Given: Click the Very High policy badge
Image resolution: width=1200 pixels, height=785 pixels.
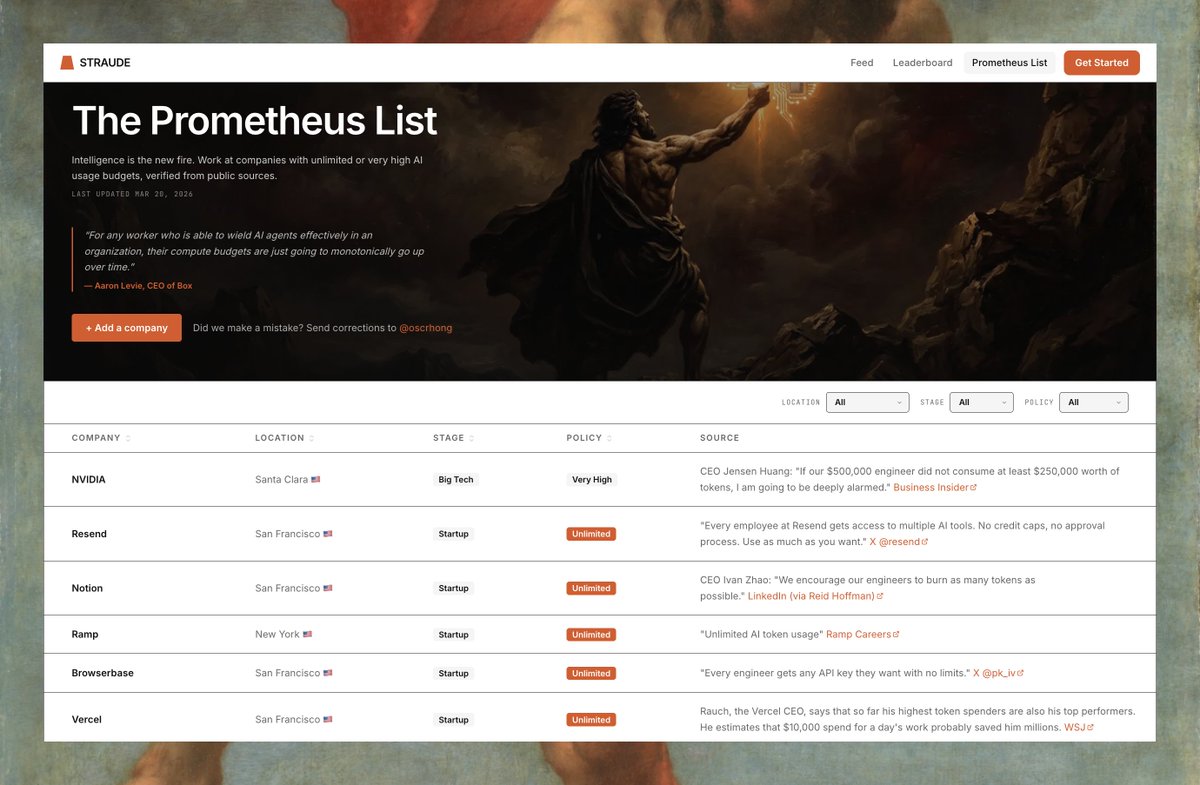Looking at the screenshot, I should pyautogui.click(x=592, y=480).
